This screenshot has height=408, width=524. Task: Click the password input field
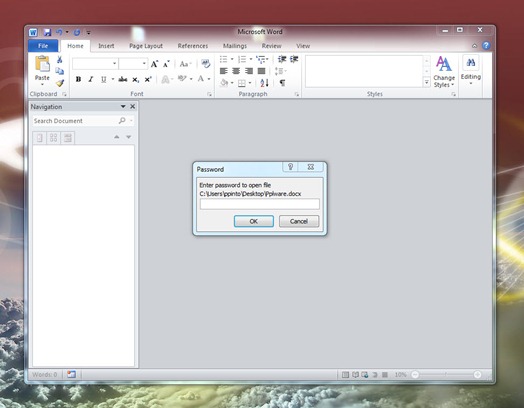260,204
